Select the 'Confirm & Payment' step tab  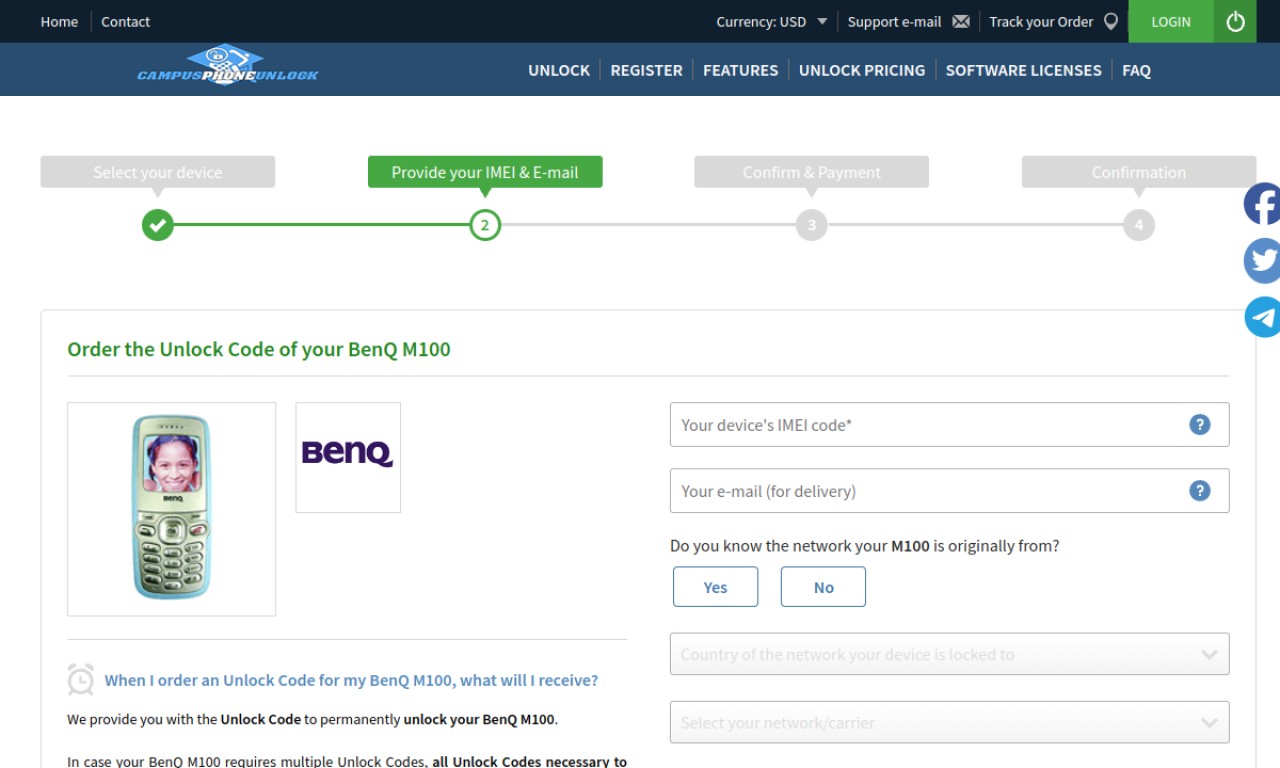(x=812, y=172)
